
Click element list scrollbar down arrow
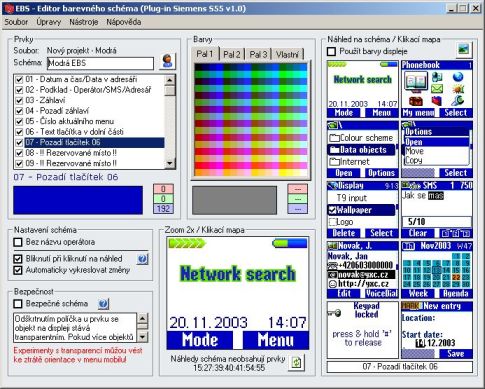(170, 163)
